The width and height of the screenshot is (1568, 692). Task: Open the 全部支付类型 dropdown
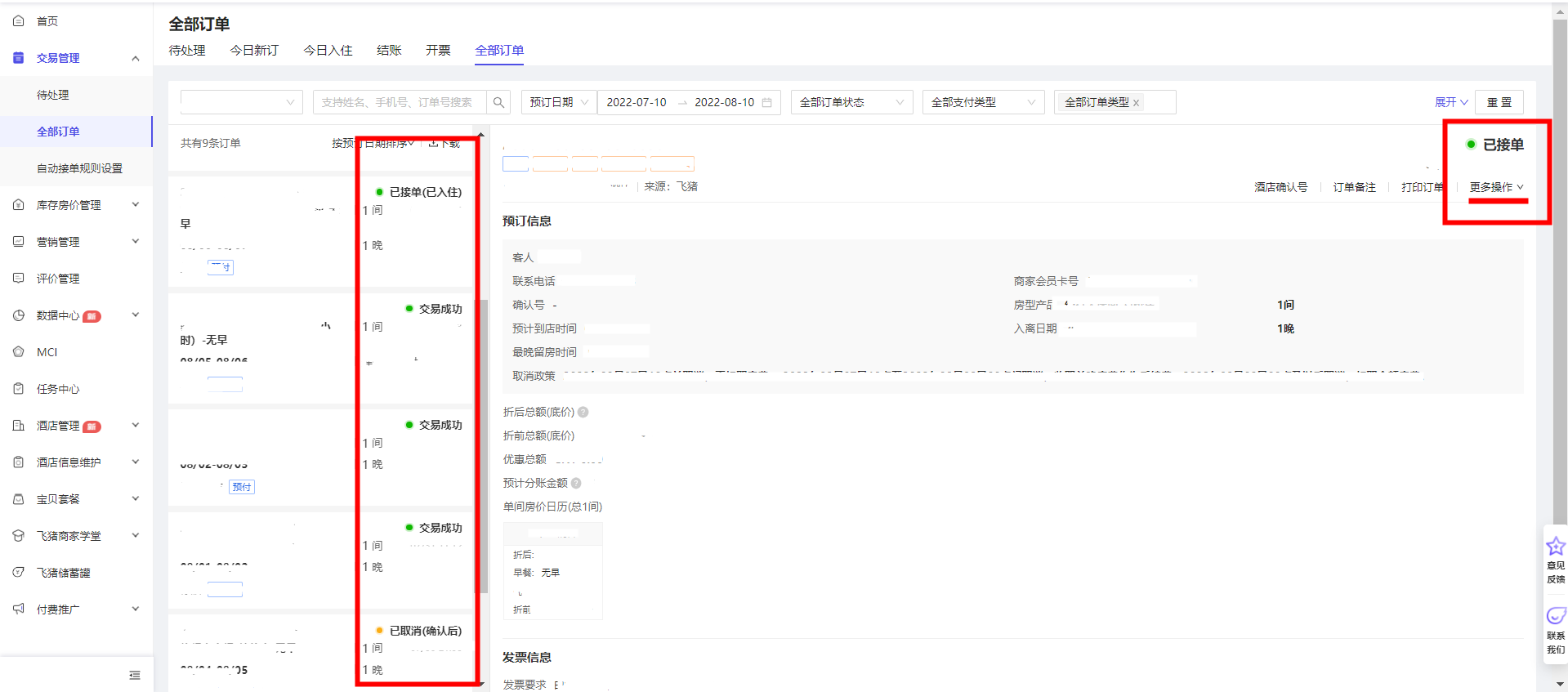coord(983,102)
